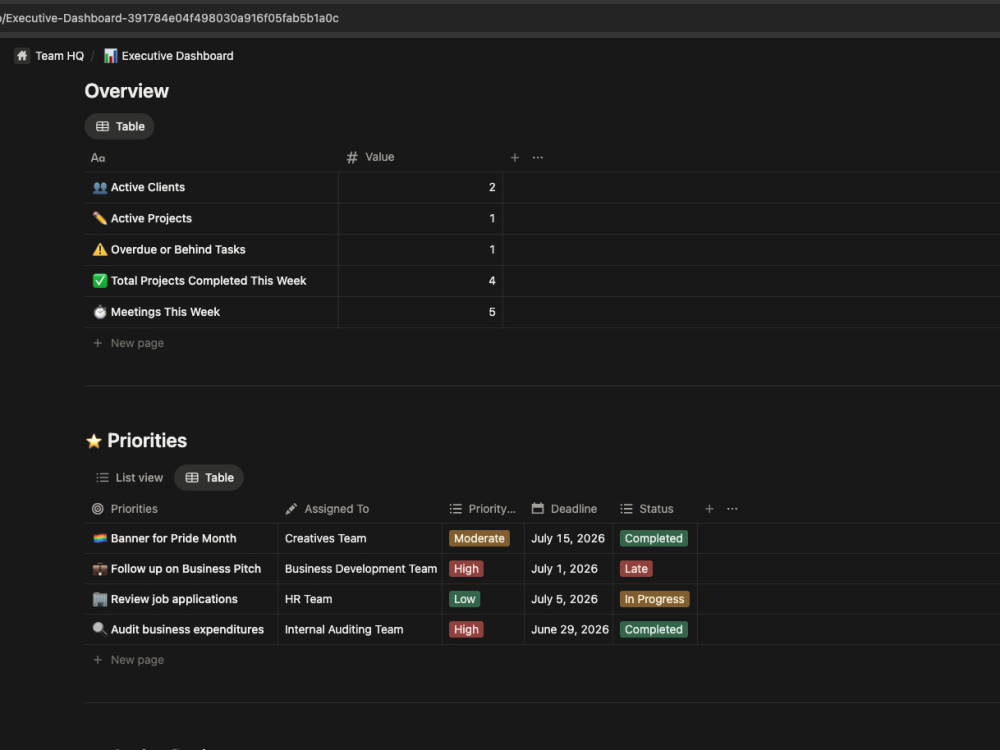Open Review job applications page
The image size is (1000, 750).
click(x=174, y=599)
